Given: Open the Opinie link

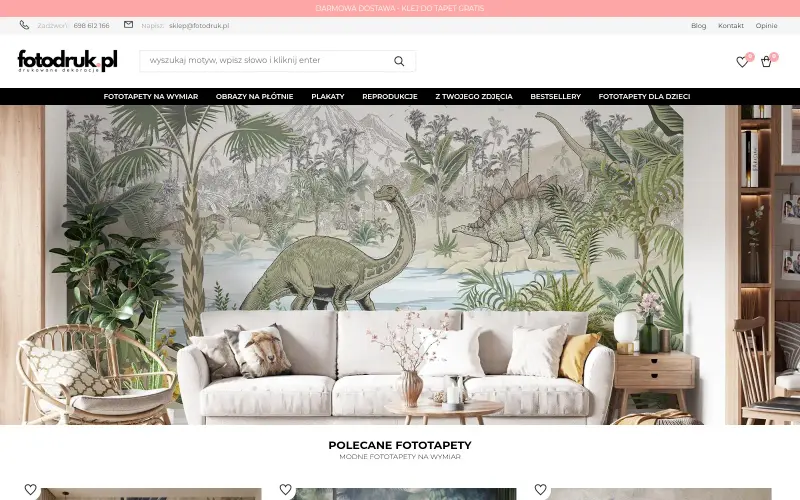Looking at the screenshot, I should 766,26.
